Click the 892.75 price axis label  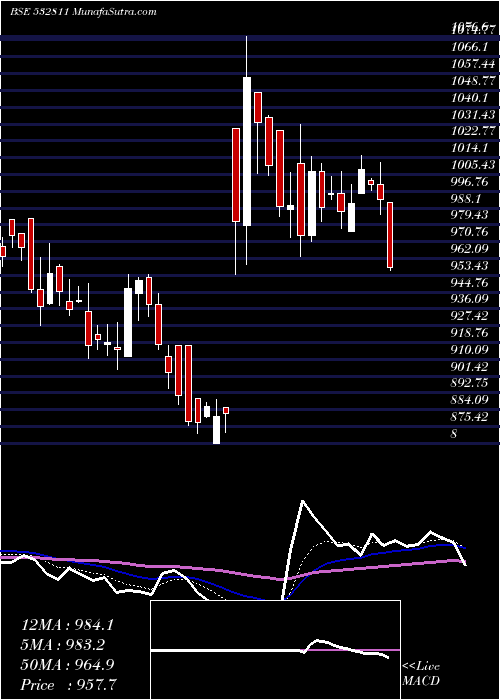point(470,383)
